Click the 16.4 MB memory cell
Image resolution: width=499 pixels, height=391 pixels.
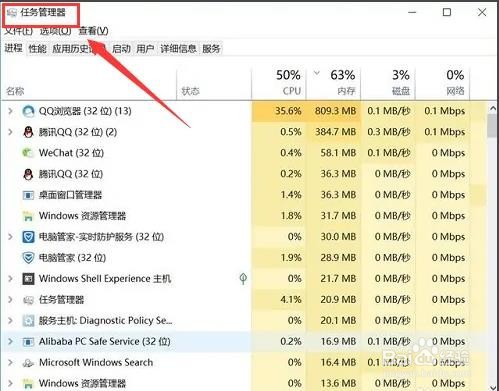(333, 363)
